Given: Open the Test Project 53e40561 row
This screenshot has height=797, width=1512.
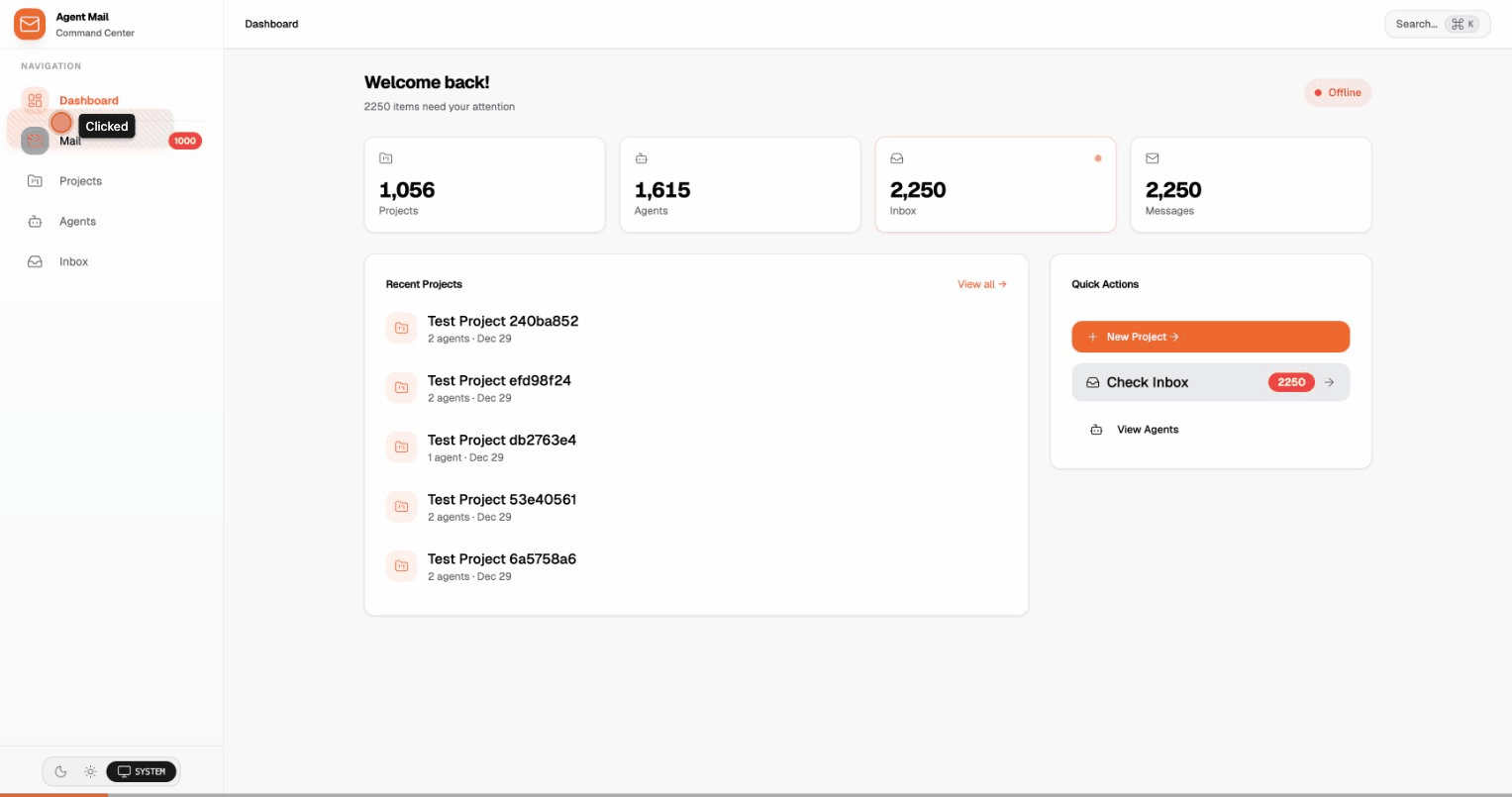Looking at the screenshot, I should 696,507.
